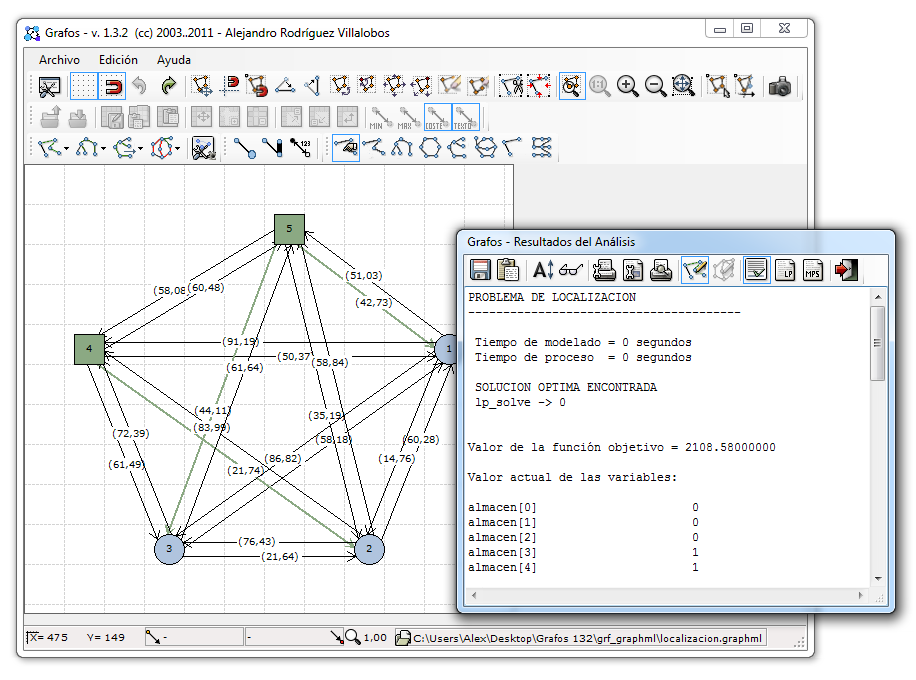This screenshot has width=916, height=680.
Task: Select green node 5 in the graph
Action: point(289,229)
